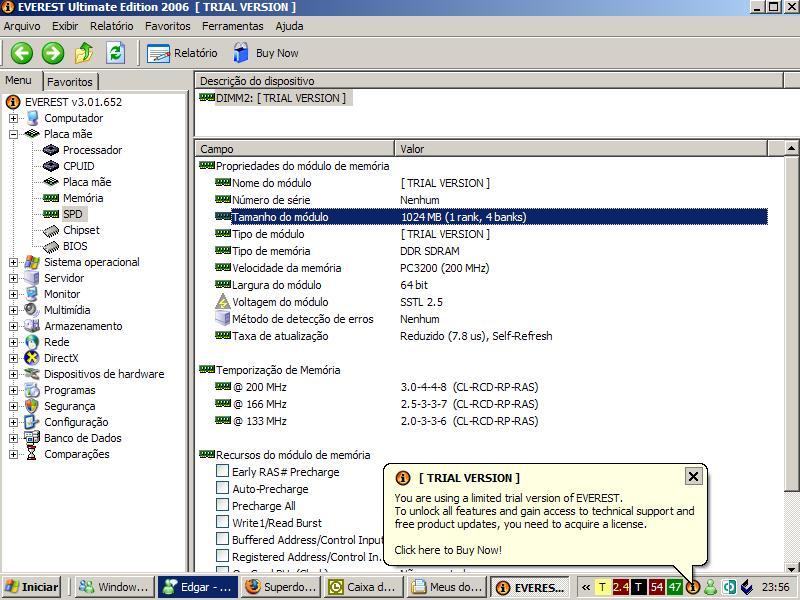The image size is (800, 600).
Task: Toggle Auto-Precharge checkbox
Action: point(222,488)
